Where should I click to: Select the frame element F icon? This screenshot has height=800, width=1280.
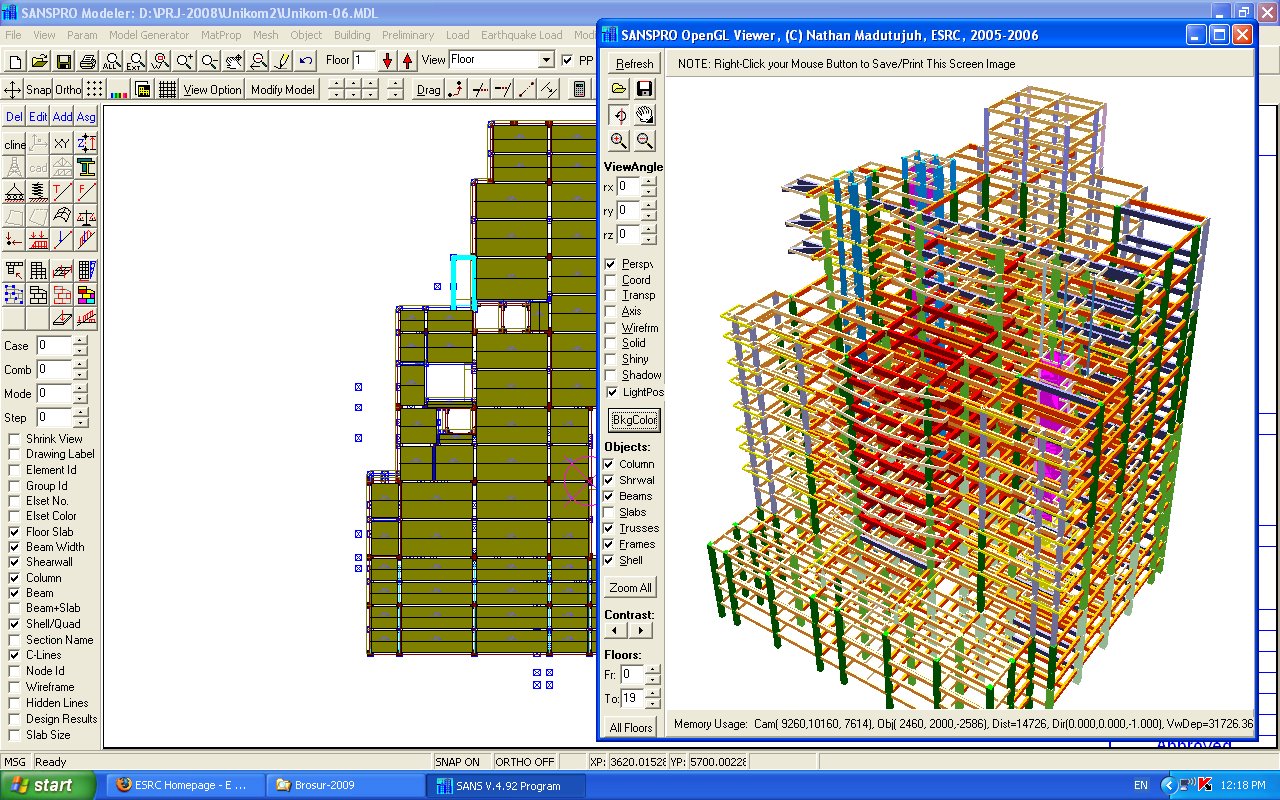[x=87, y=191]
